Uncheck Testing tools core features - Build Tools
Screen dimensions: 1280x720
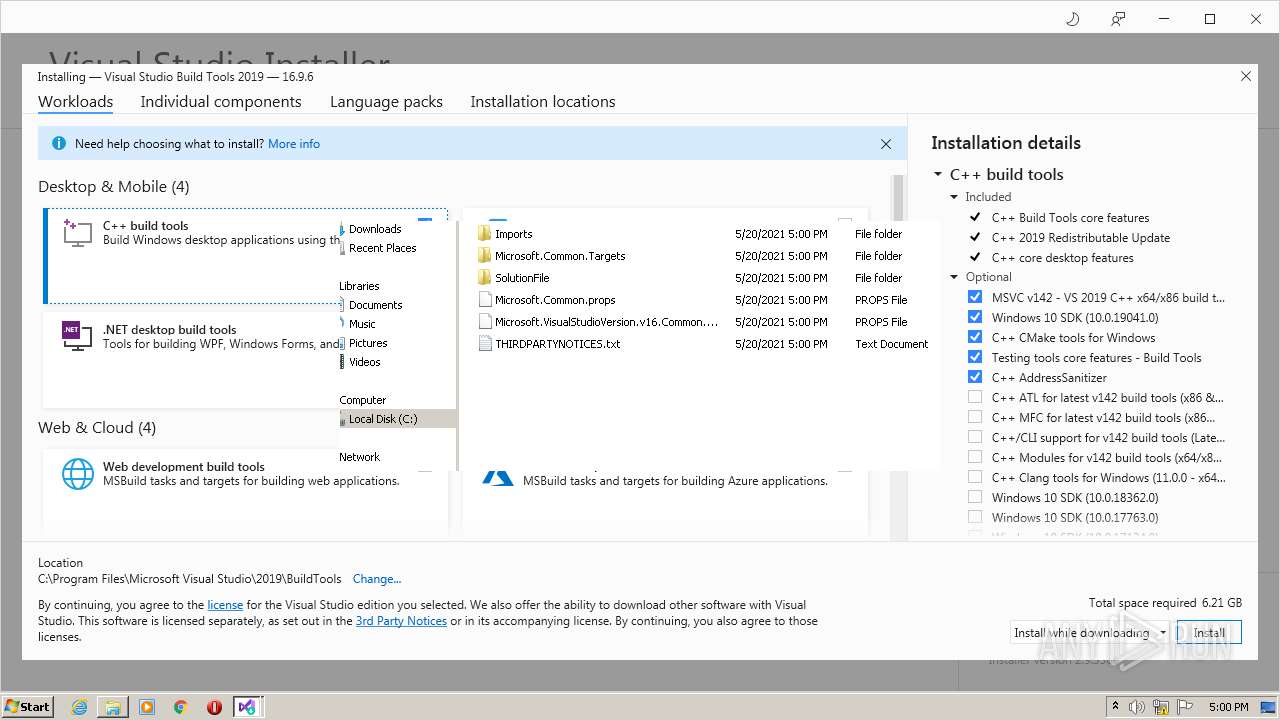click(975, 357)
